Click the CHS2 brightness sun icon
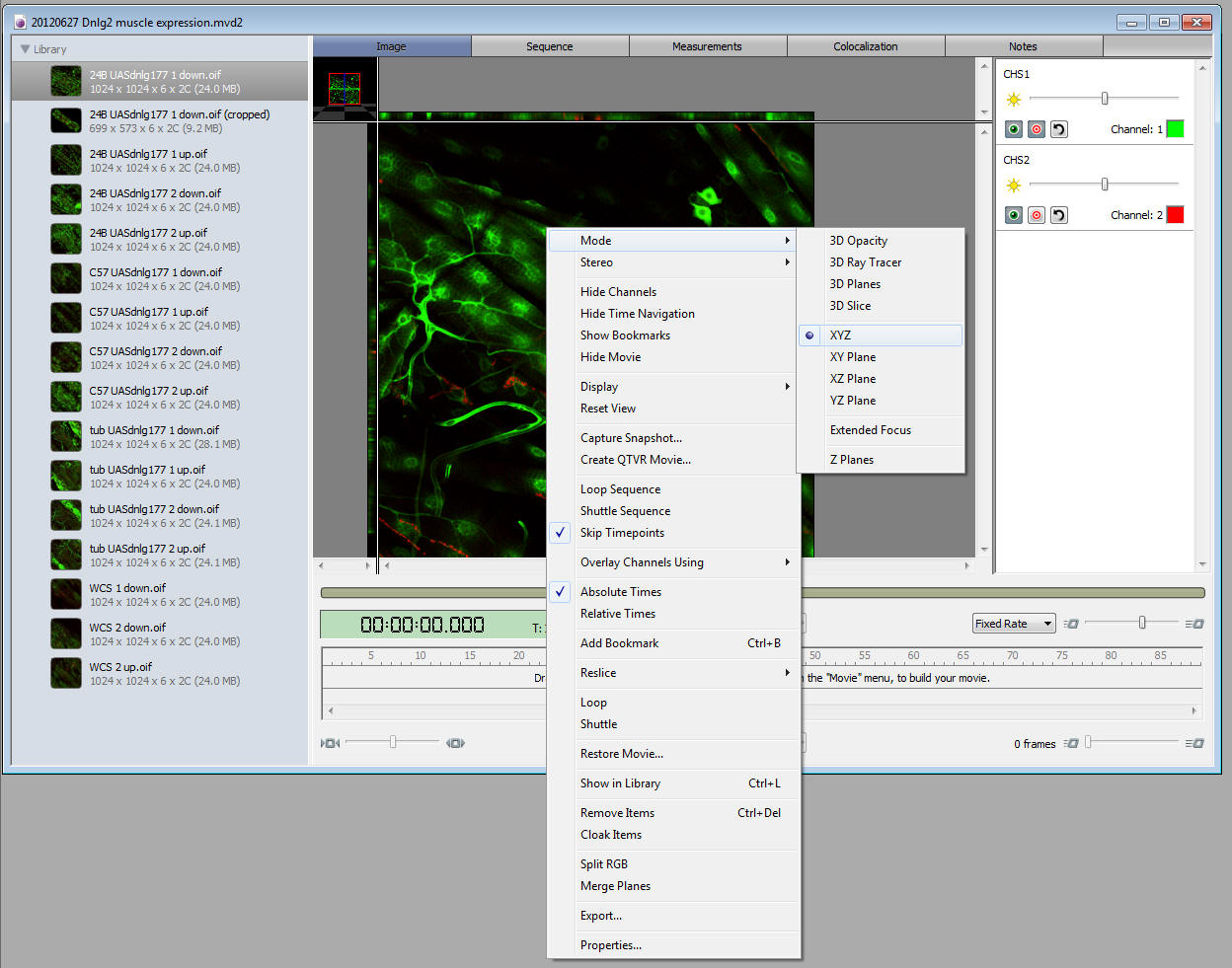The height and width of the screenshot is (968, 1232). [1013, 186]
